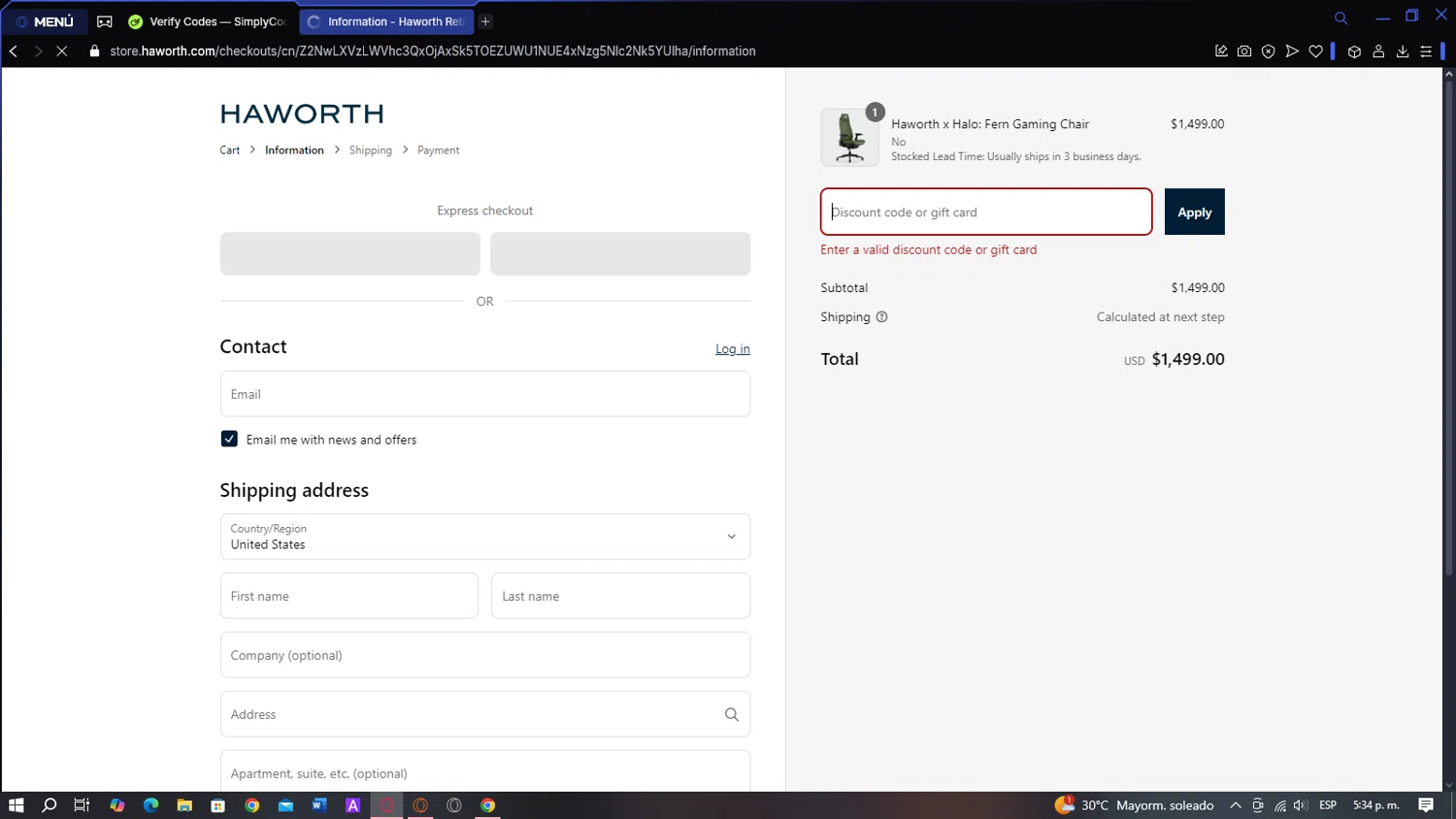Click the second express checkout placeholder button
Viewport: 1456px width, 819px height.
pyautogui.click(x=620, y=253)
